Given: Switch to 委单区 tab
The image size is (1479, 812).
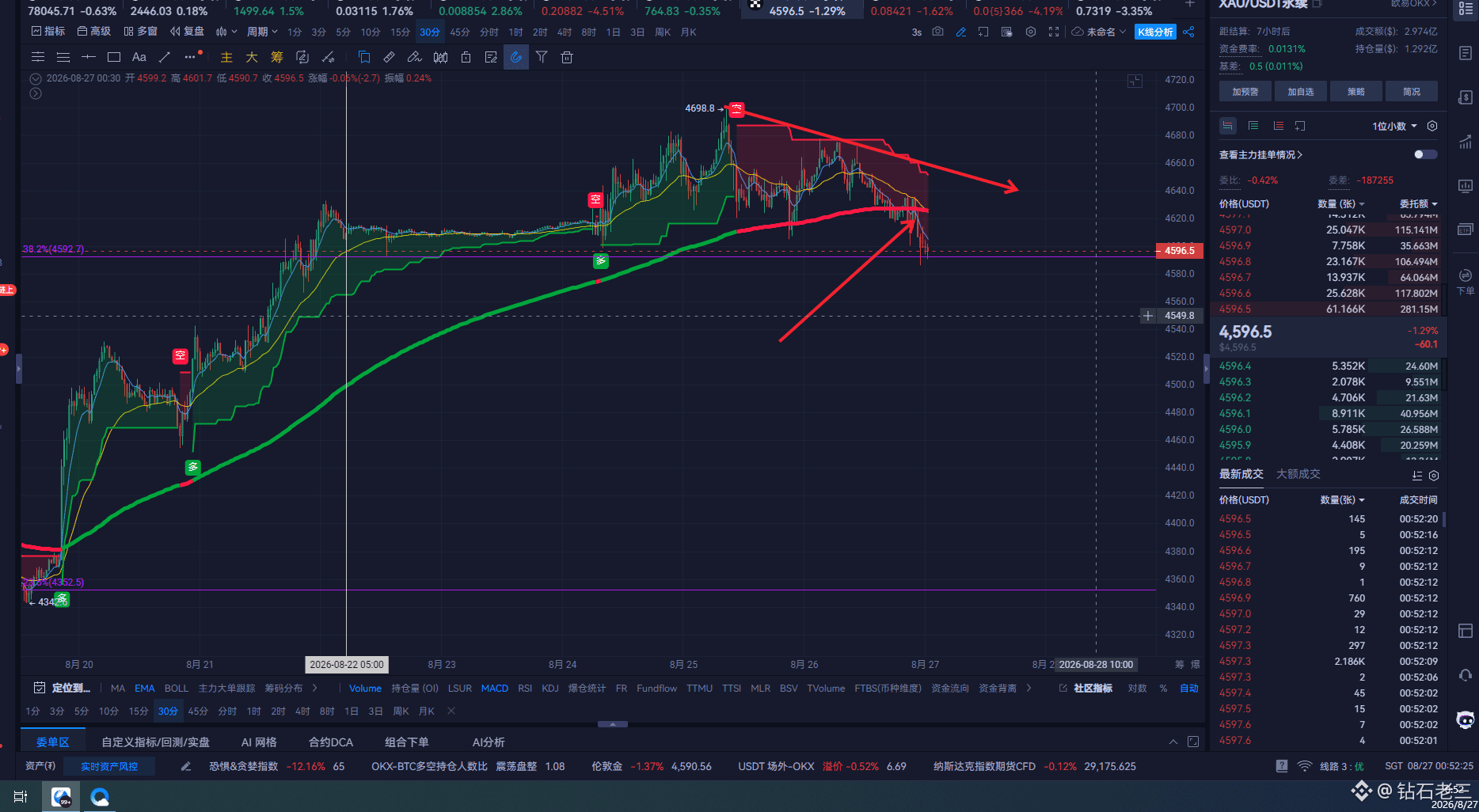Looking at the screenshot, I should (x=53, y=742).
